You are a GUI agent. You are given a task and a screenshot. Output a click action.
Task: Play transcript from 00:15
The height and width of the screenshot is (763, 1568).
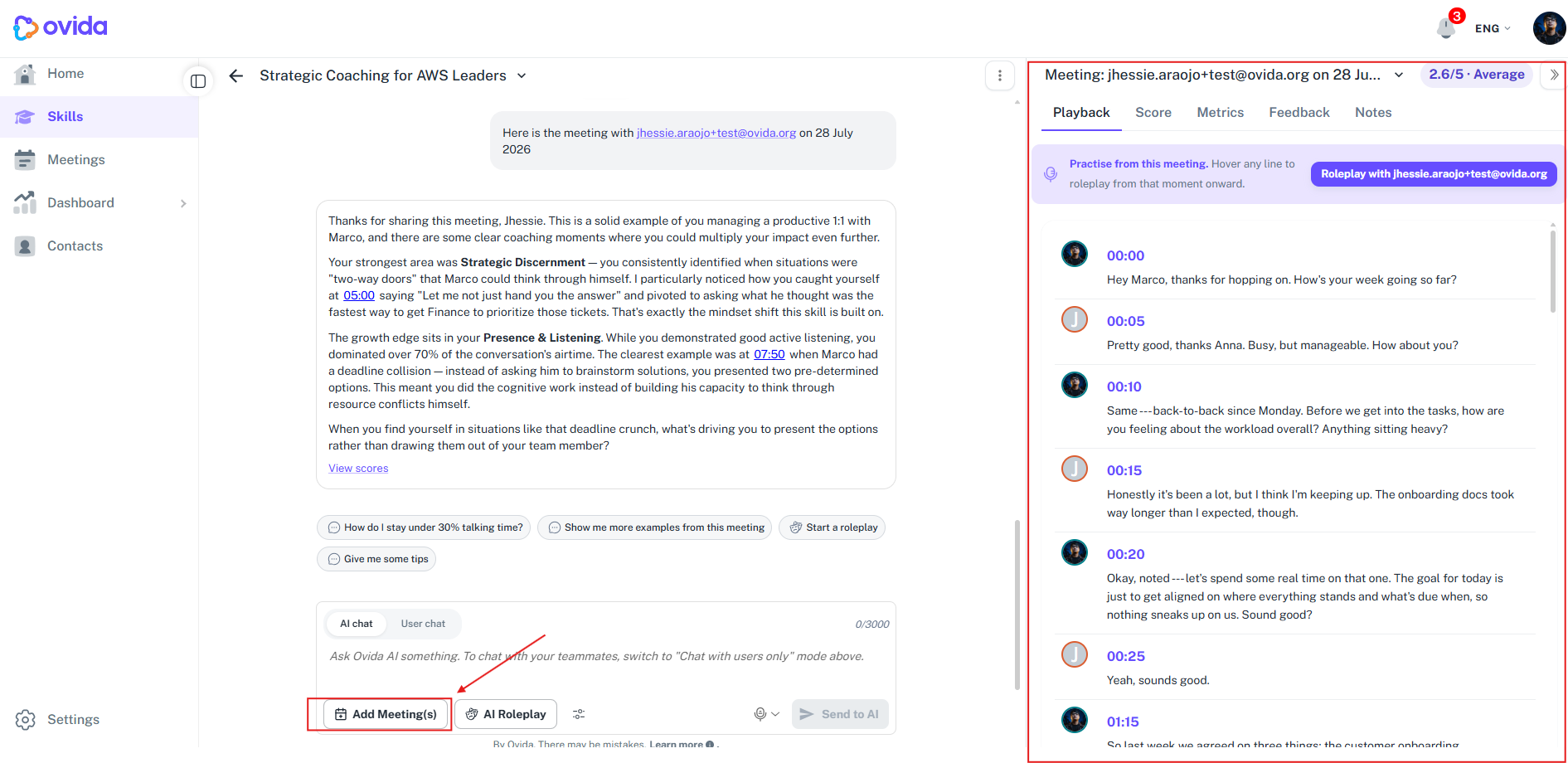click(x=1124, y=471)
